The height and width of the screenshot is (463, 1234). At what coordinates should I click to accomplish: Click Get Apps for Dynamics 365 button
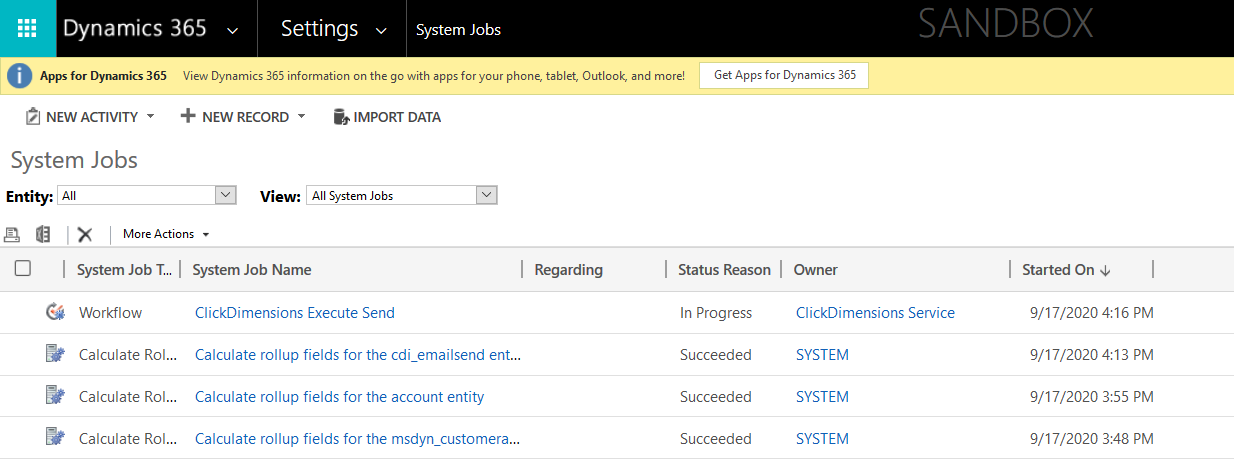click(785, 75)
